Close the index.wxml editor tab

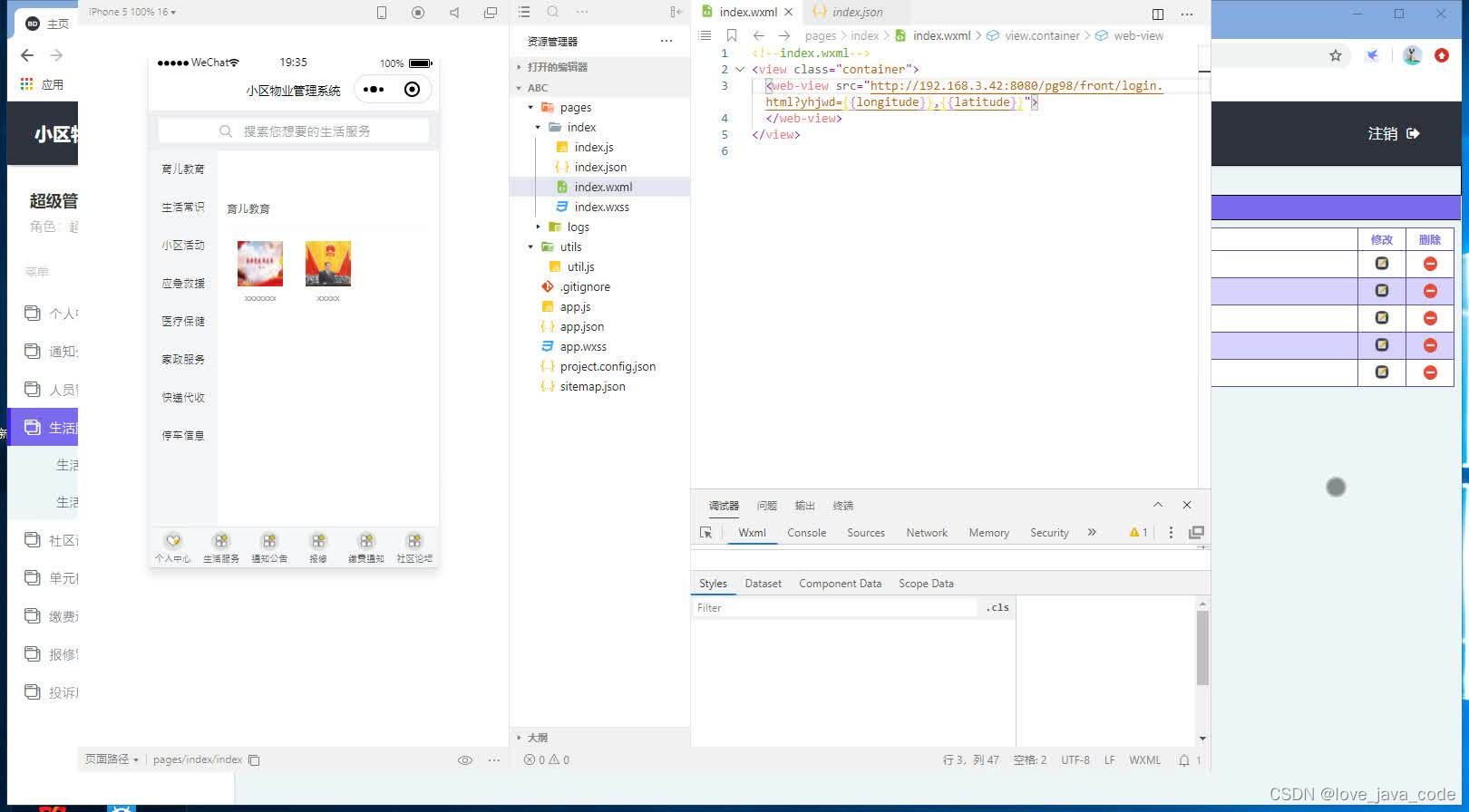(x=789, y=12)
